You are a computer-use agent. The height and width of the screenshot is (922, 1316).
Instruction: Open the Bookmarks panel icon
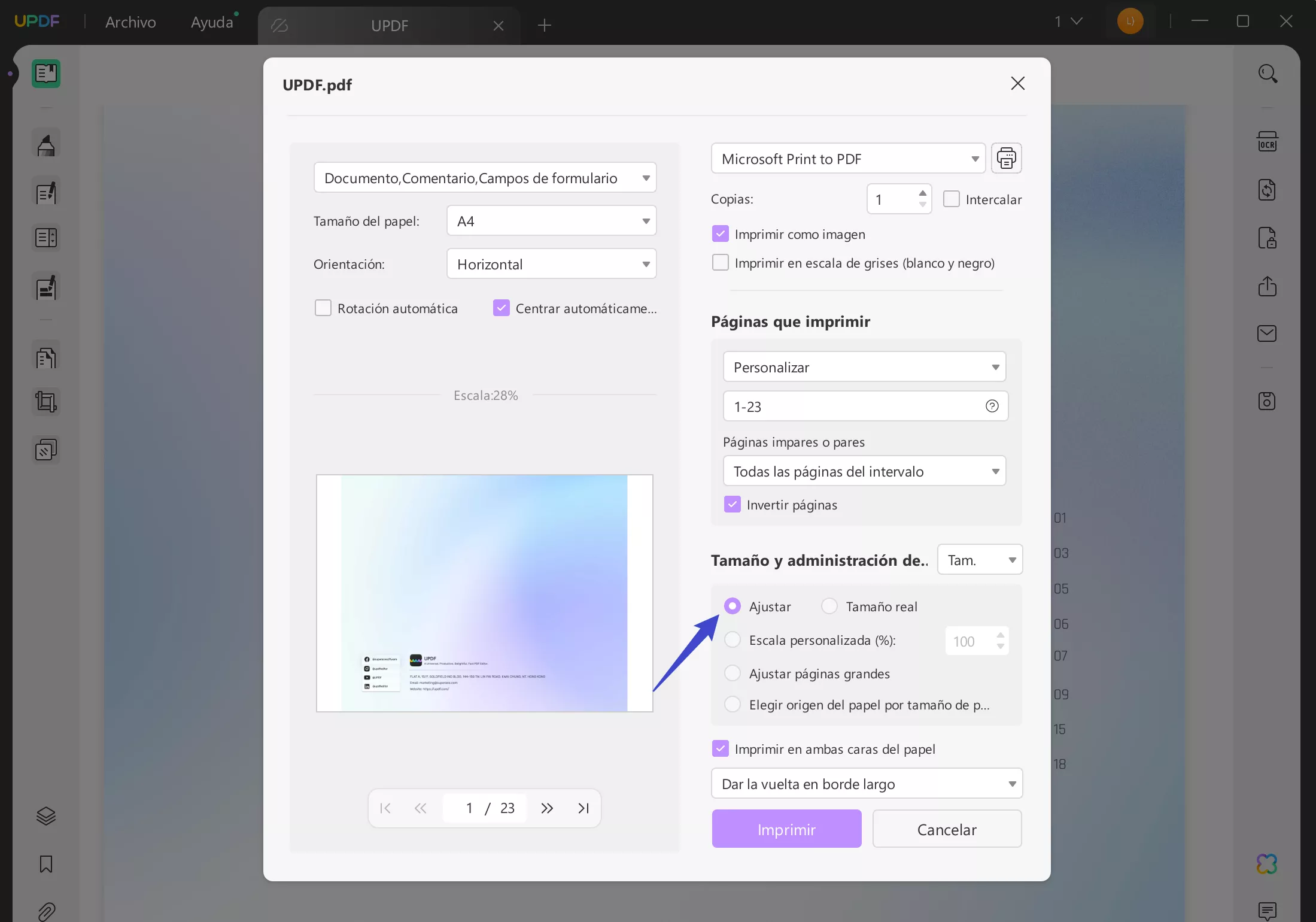(46, 864)
